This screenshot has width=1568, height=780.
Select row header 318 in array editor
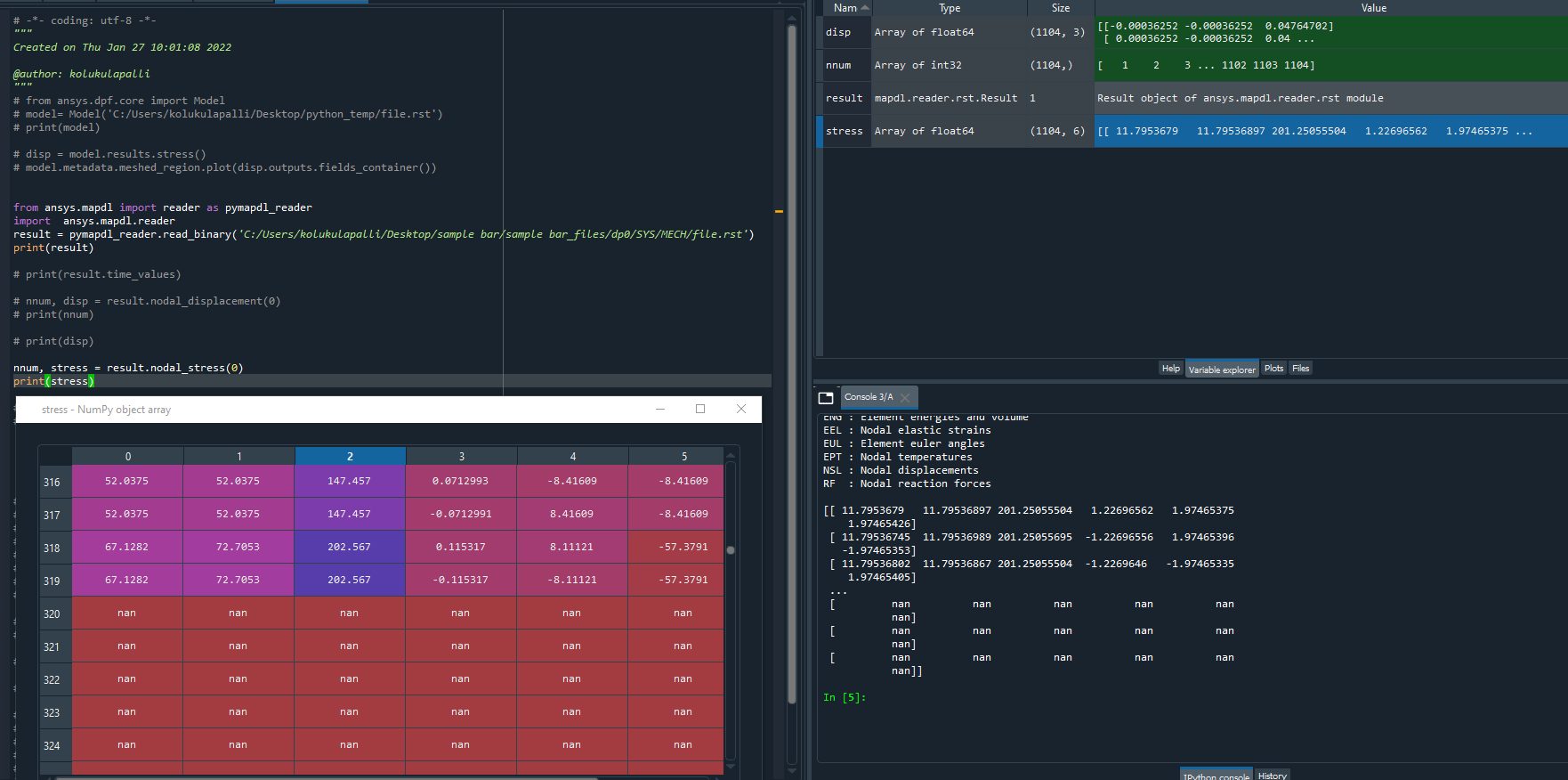tap(55, 548)
